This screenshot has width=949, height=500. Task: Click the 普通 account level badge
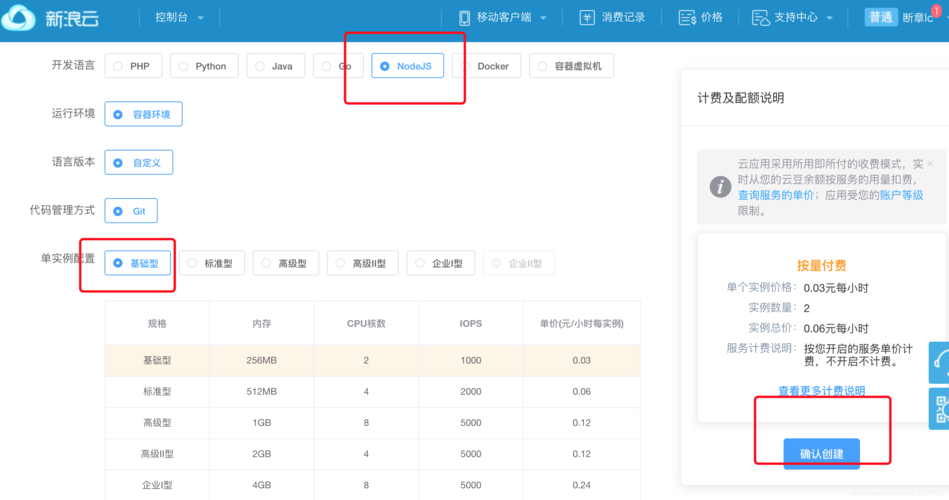pyautogui.click(x=881, y=18)
